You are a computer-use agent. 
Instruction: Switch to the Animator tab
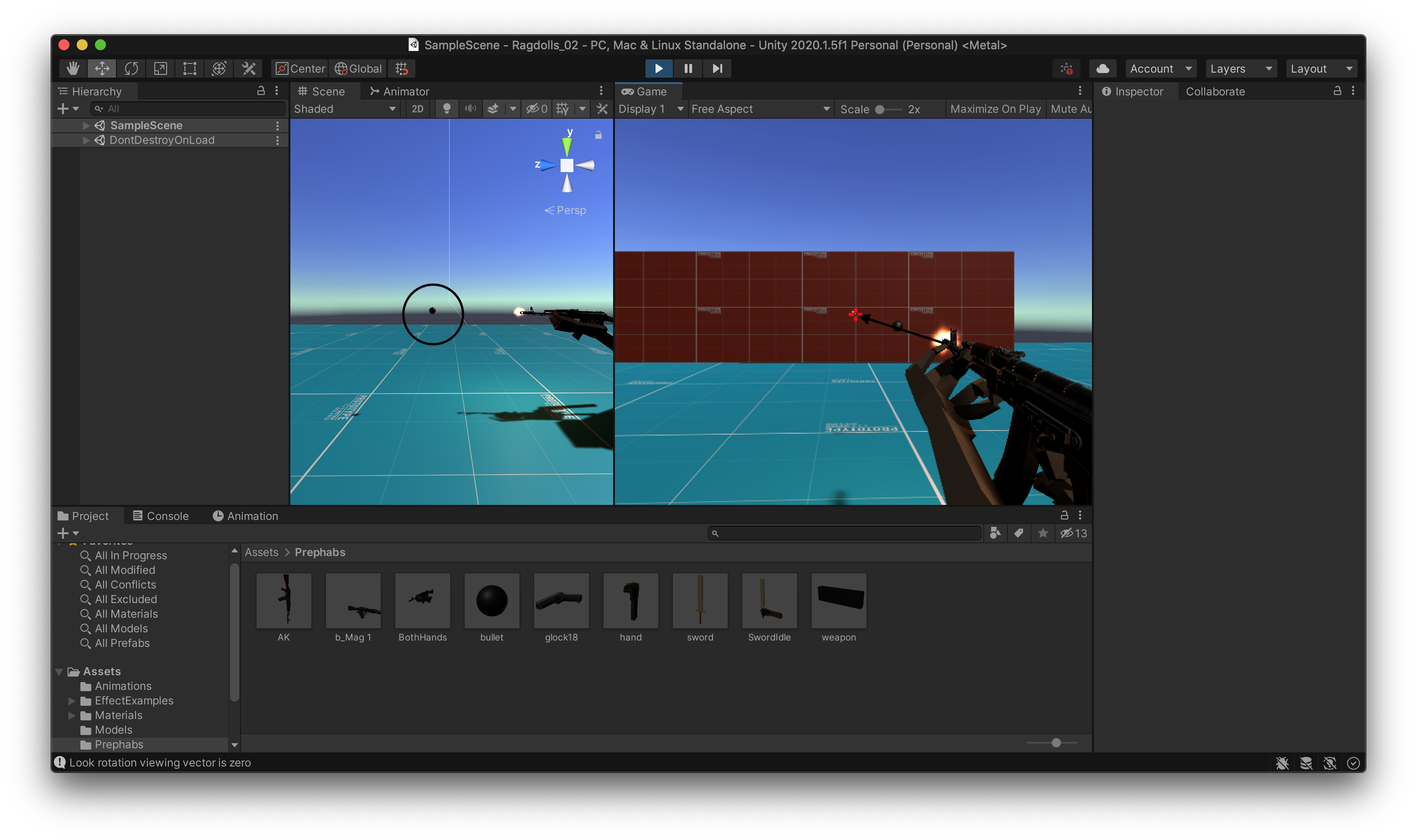399,91
